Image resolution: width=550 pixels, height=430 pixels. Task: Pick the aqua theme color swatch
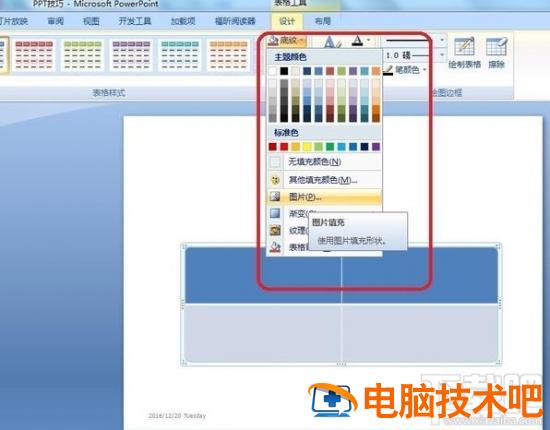[364, 71]
